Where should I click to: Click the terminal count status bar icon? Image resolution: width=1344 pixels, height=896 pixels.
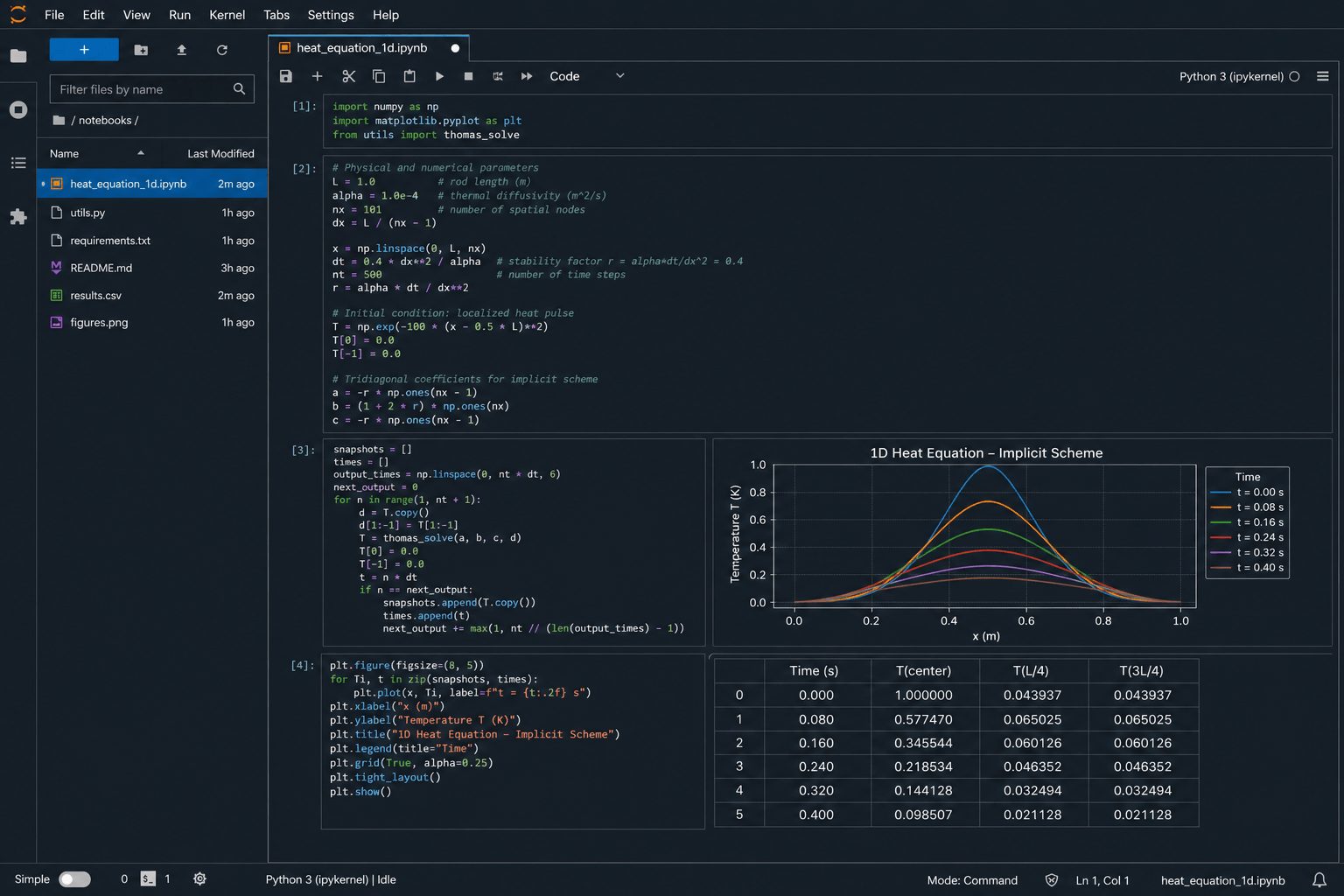(149, 879)
